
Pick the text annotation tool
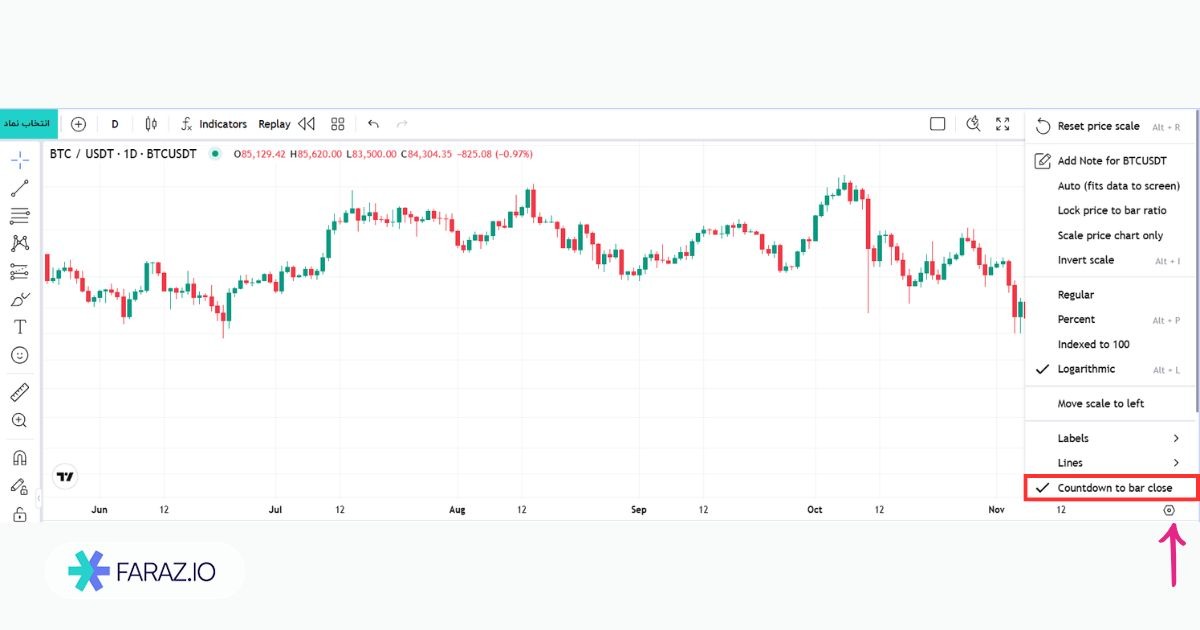[19, 327]
